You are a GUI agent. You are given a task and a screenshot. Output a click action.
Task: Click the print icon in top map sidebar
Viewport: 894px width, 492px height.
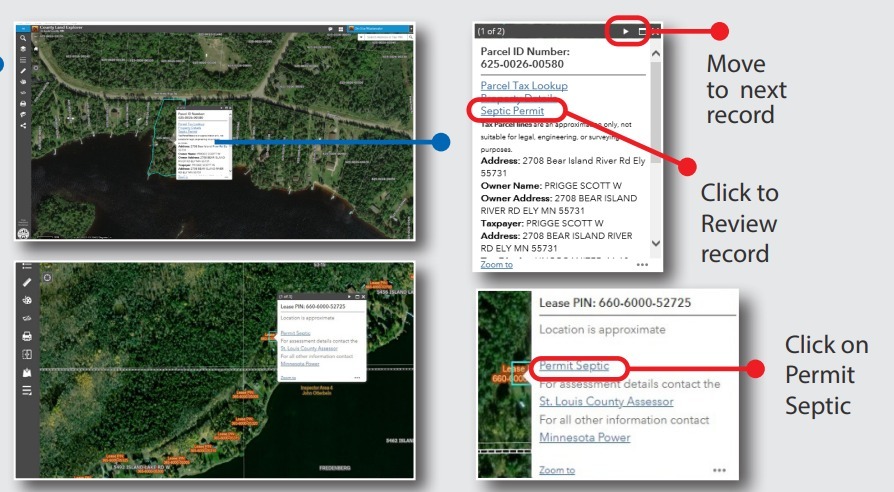click(x=23, y=102)
